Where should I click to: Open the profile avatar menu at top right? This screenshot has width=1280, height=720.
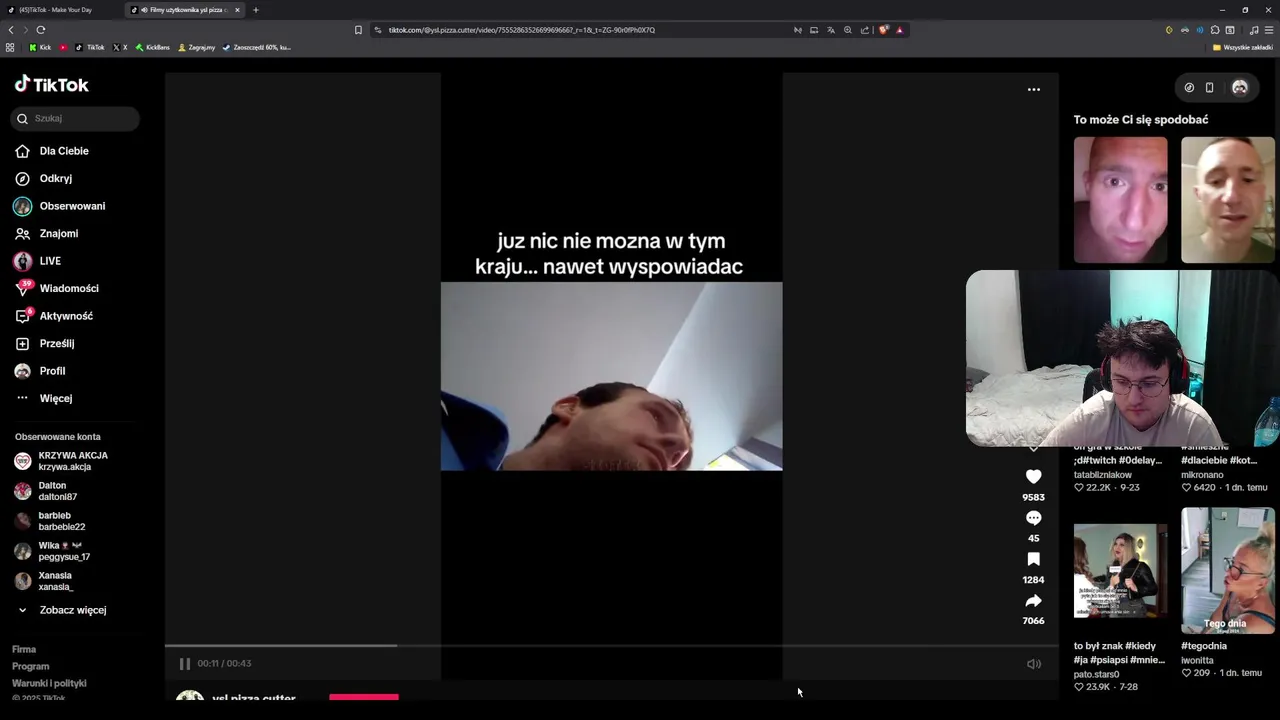point(1240,88)
